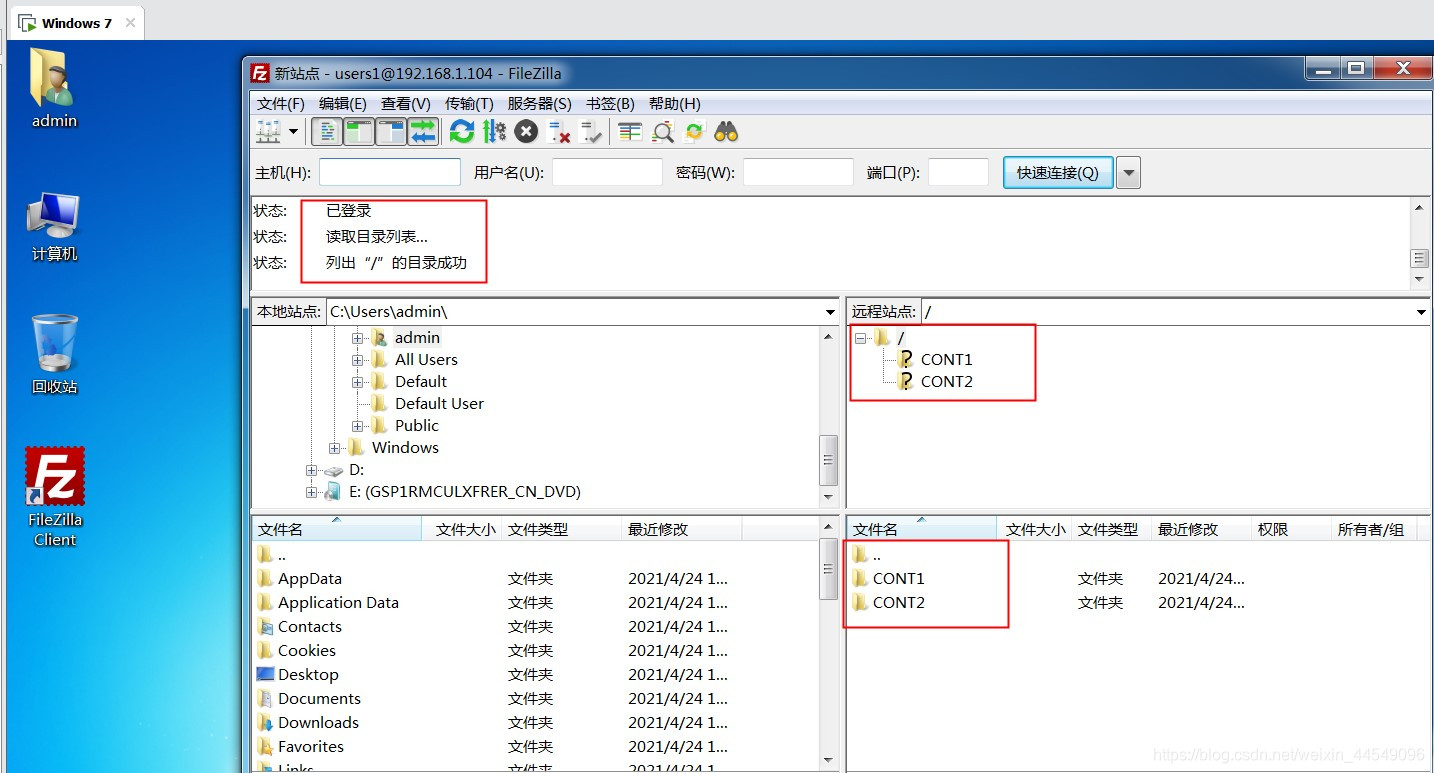Open the admin desktop folder icon
Viewport: 1434px width, 773px height.
coord(54,90)
